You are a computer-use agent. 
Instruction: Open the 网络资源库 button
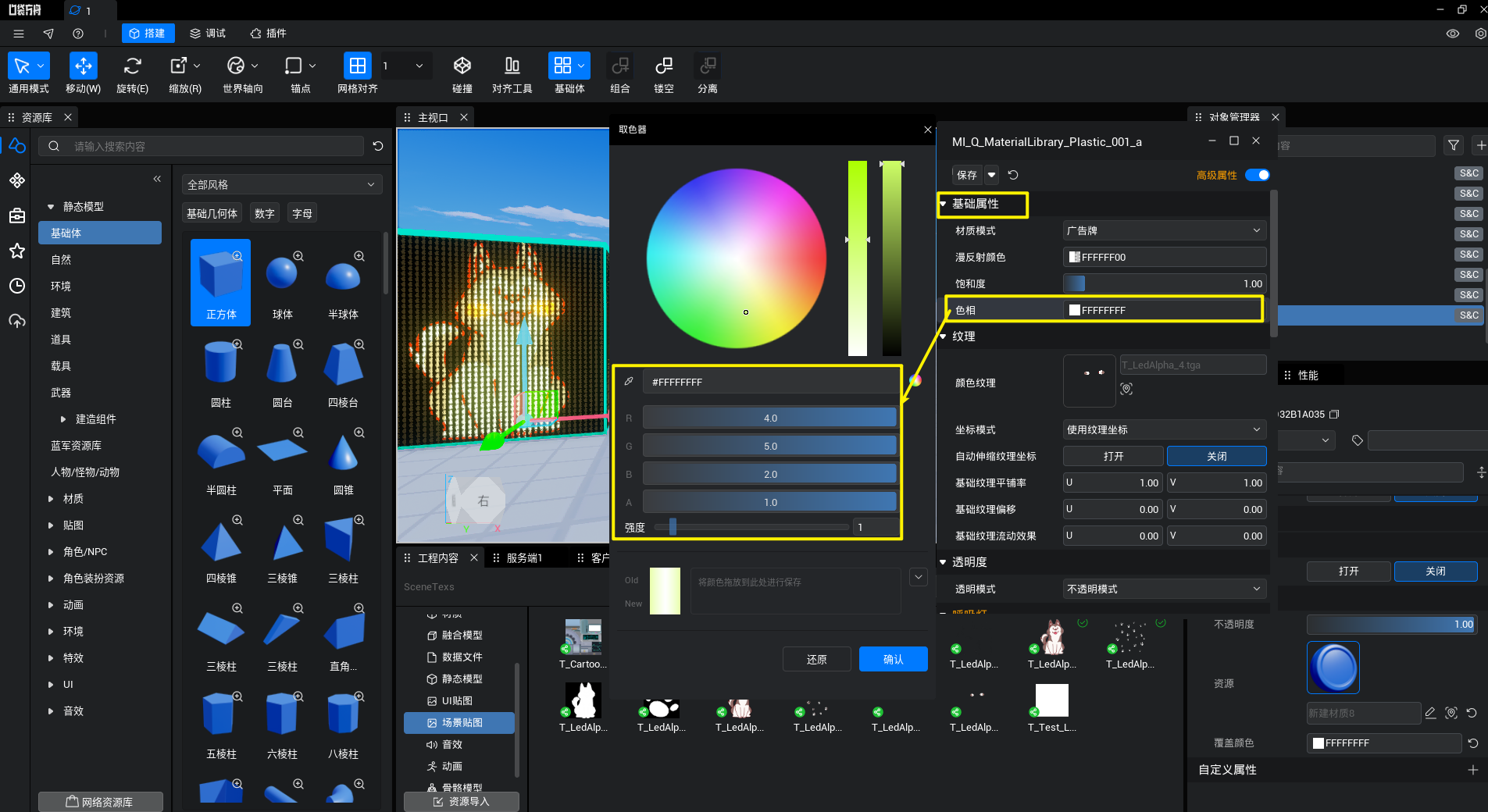[x=100, y=802]
